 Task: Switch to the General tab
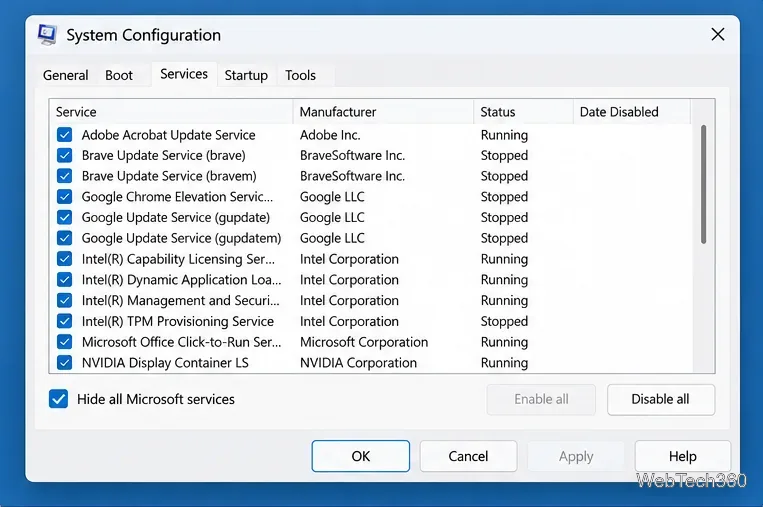click(66, 75)
